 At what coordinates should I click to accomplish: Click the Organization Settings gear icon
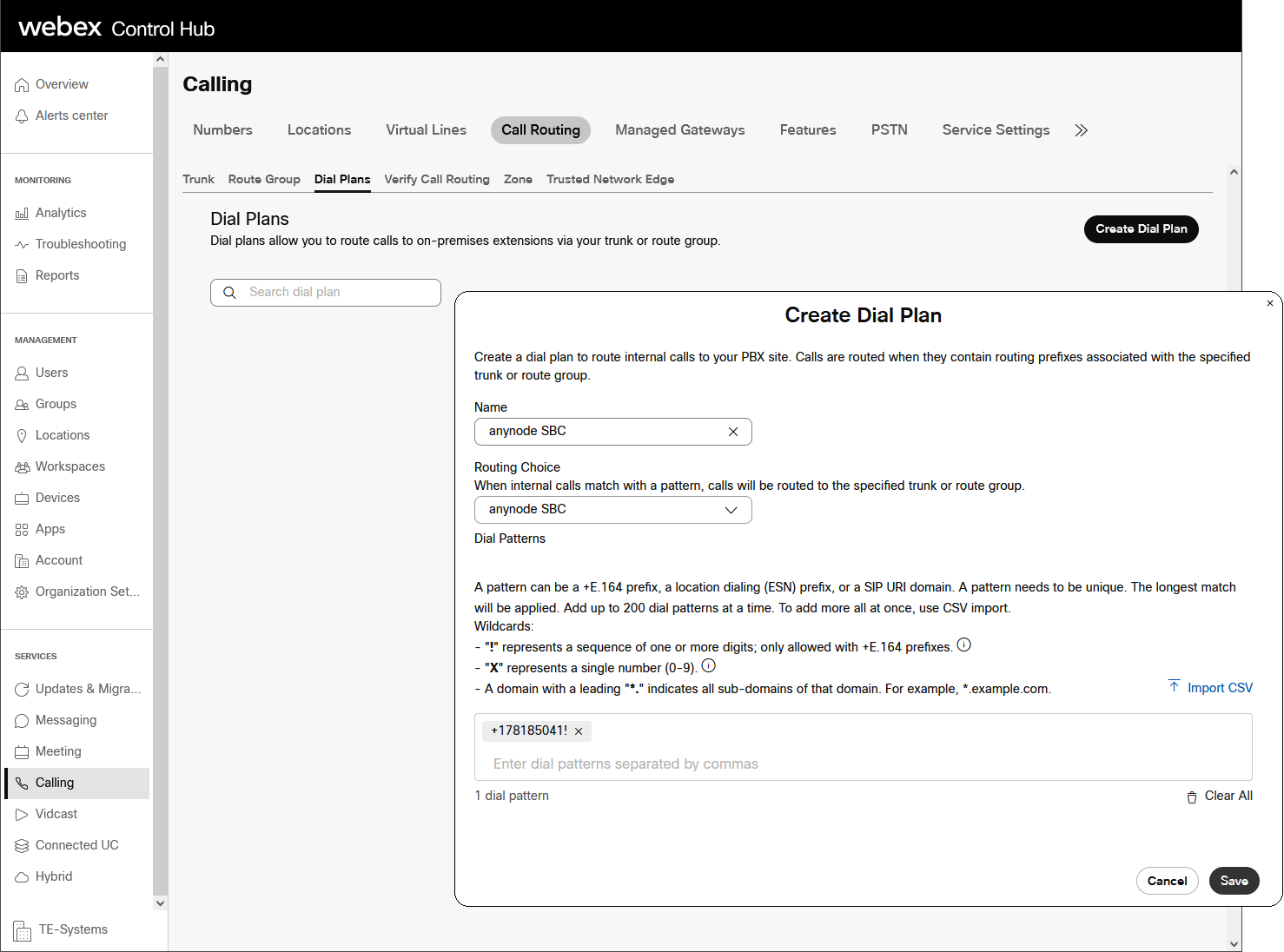pos(22,592)
